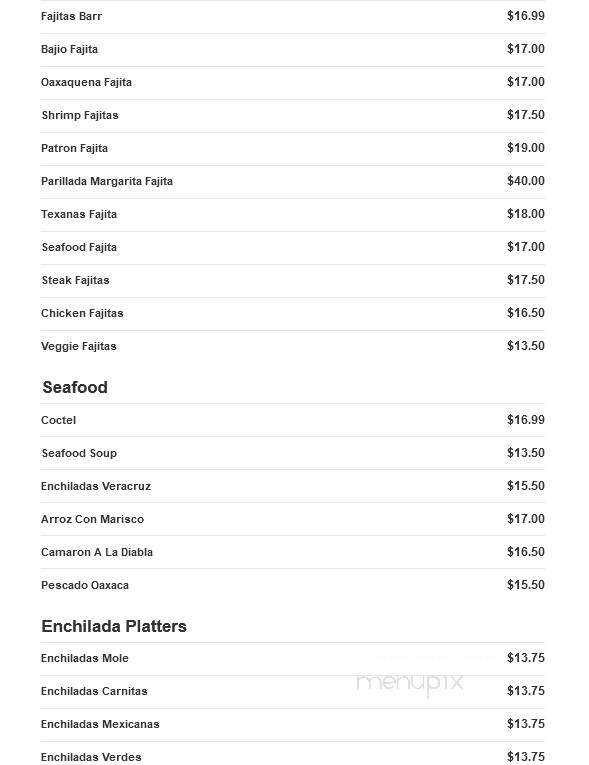The height and width of the screenshot is (765, 589).
Task: Open the Oaxaquena Fajita entry
Action: pos(86,82)
